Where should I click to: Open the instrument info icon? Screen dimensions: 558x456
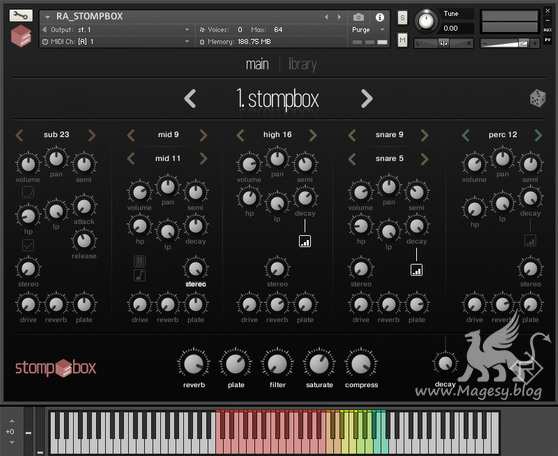pos(380,17)
